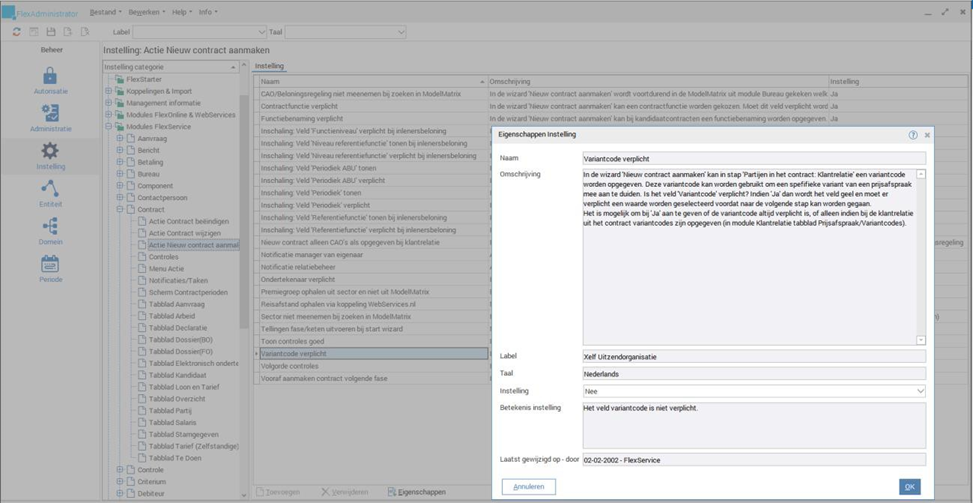Viewport: 973px width, 503px height.
Task: Collapse the Contract tree node
Action: pos(119,210)
